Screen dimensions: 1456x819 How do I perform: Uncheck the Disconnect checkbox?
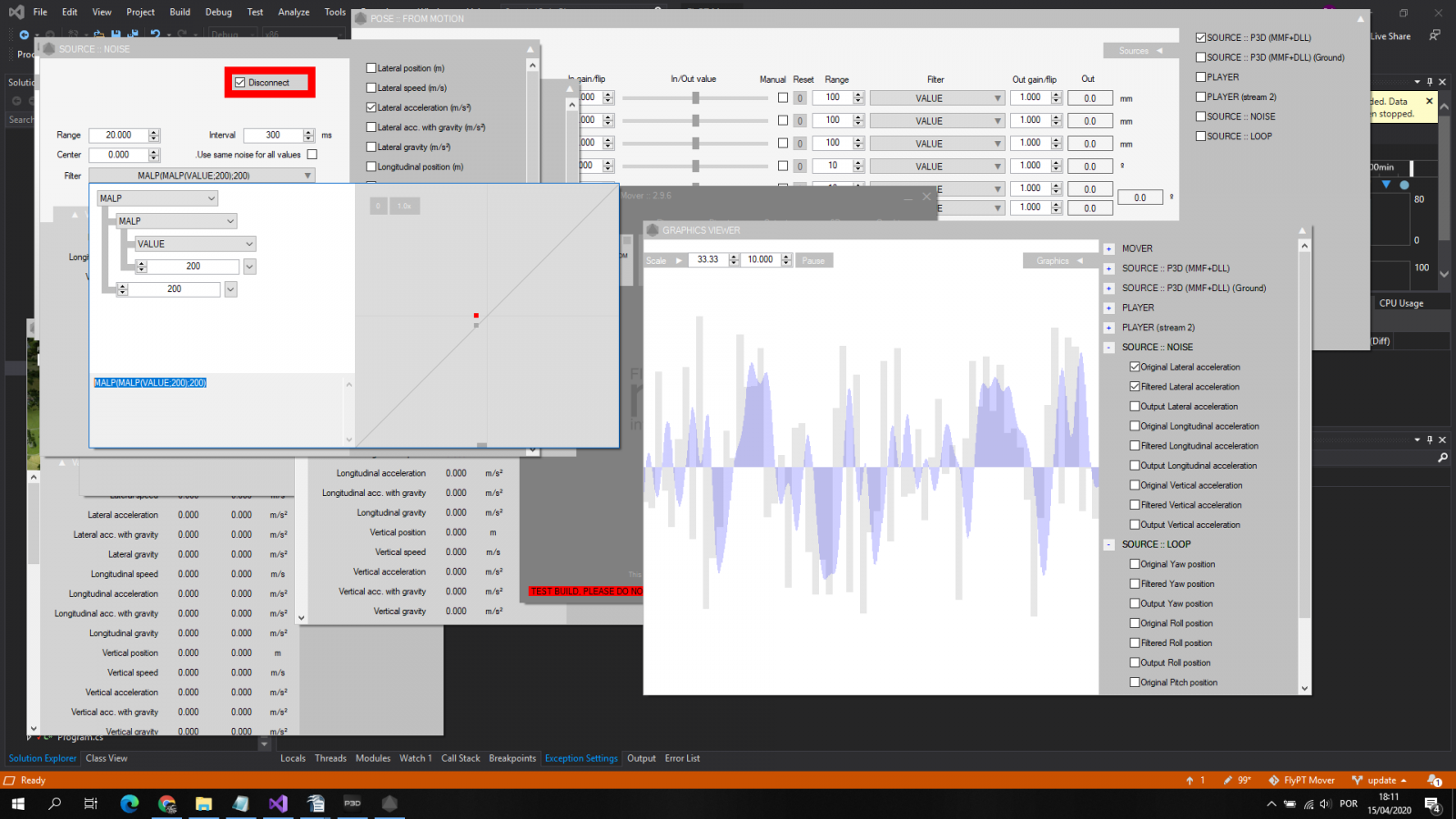240,83
